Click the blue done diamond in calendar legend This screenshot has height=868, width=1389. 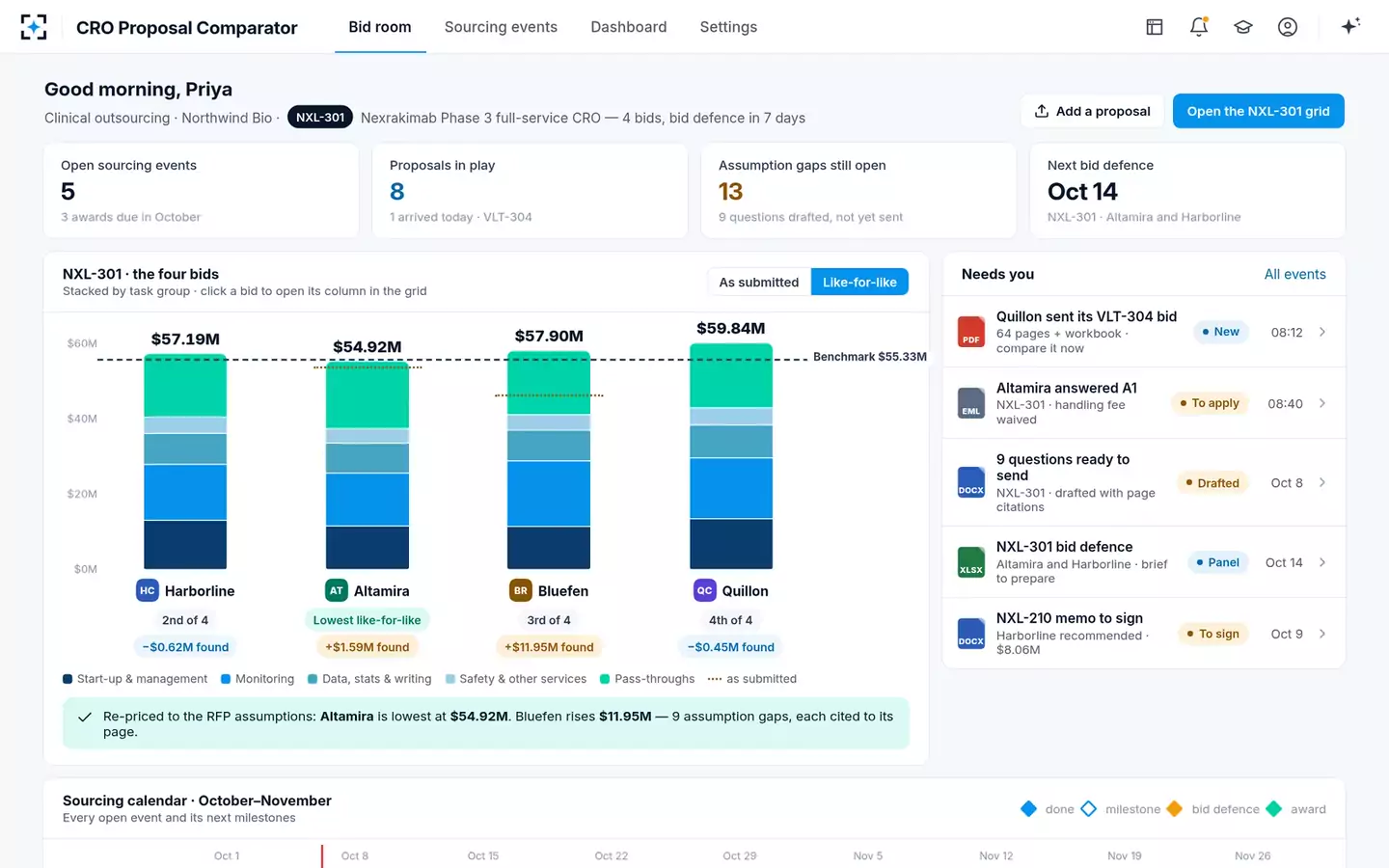(x=1029, y=809)
